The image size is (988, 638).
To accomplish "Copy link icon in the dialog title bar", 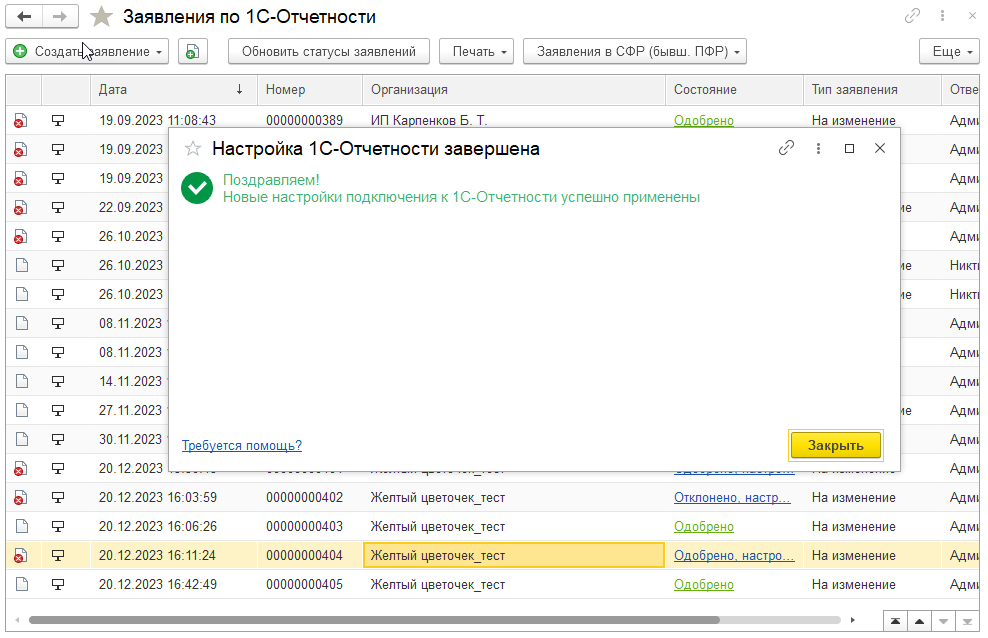I will pos(786,148).
